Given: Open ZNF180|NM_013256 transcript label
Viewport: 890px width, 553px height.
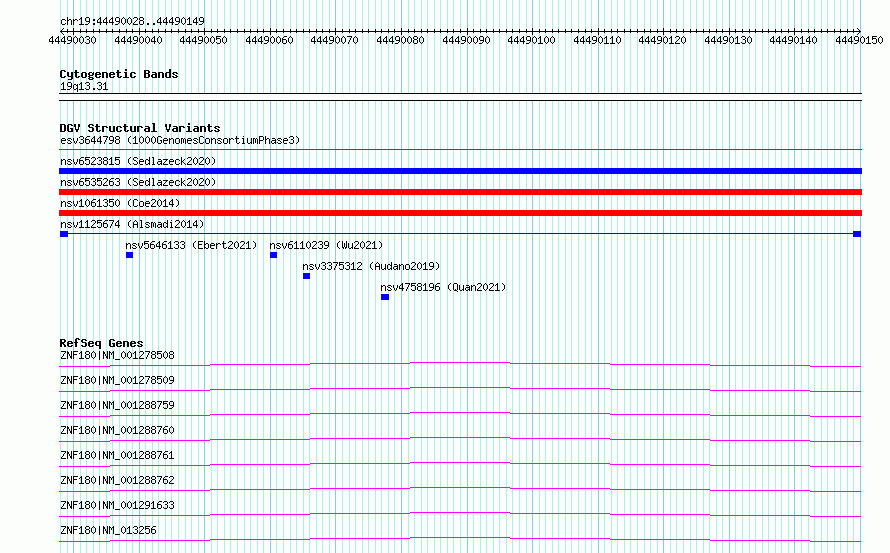Looking at the screenshot, I should click(x=108, y=530).
